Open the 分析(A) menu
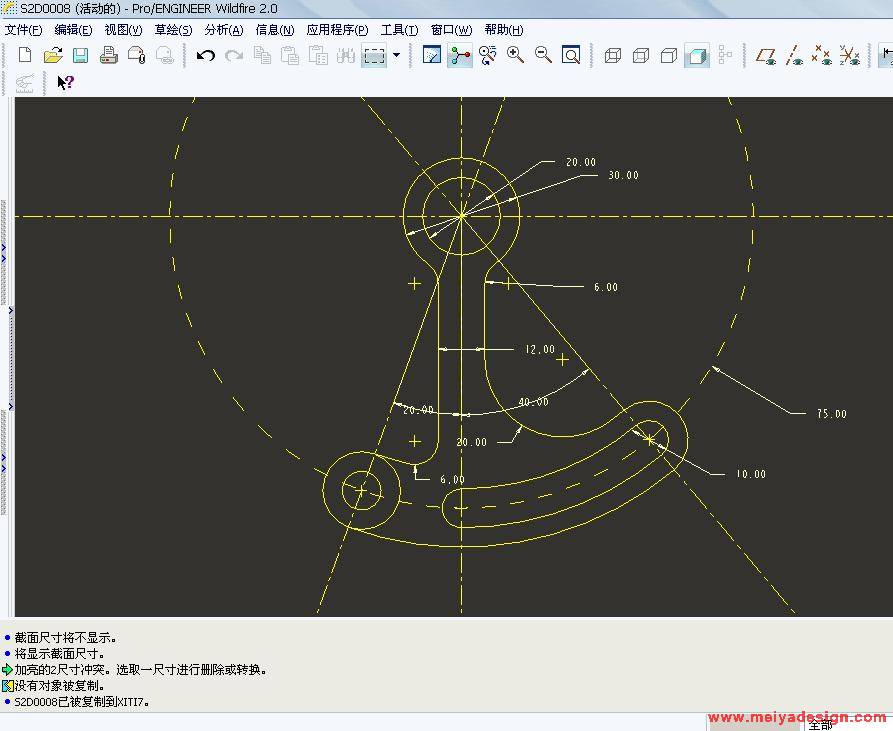893x731 pixels. 224,30
